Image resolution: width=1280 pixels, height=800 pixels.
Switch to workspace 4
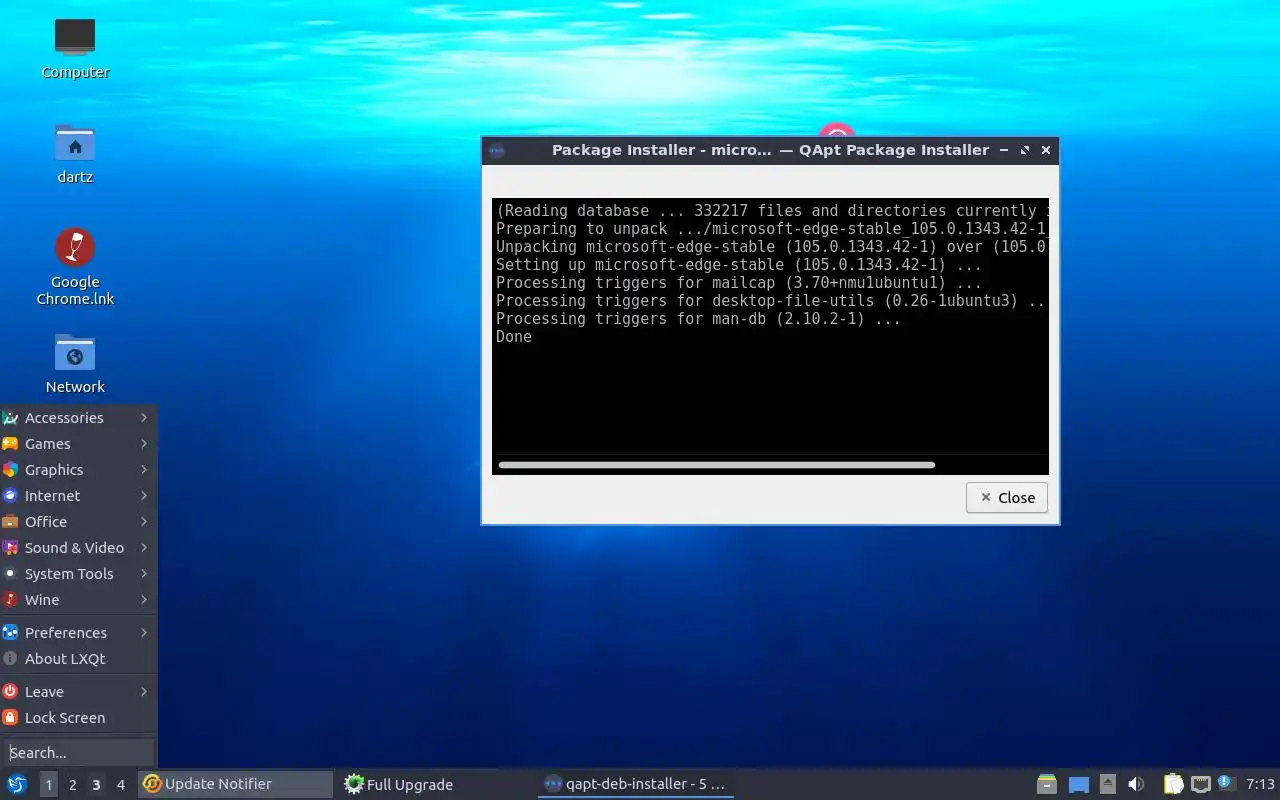point(121,785)
